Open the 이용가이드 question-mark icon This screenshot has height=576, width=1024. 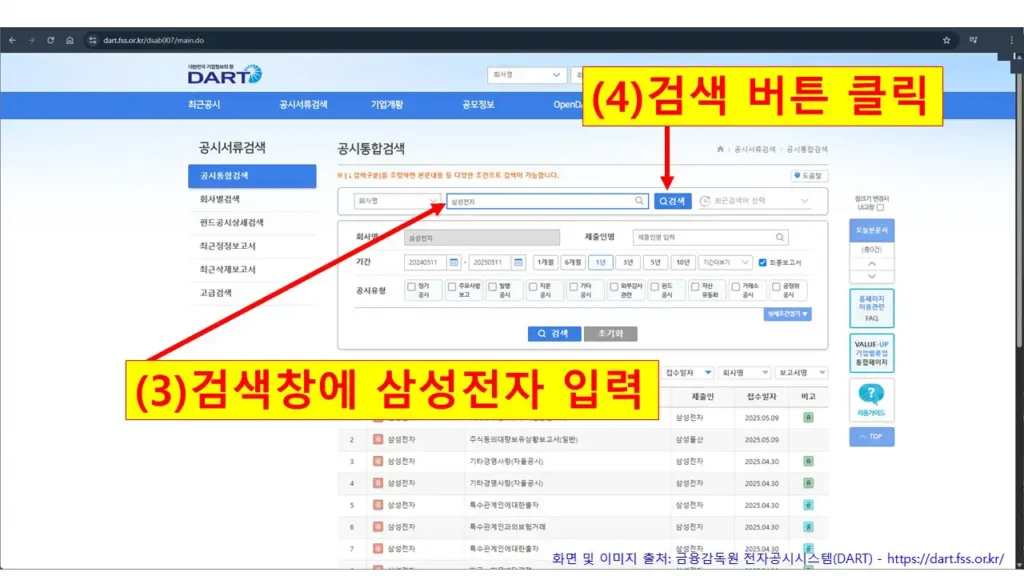pos(871,394)
